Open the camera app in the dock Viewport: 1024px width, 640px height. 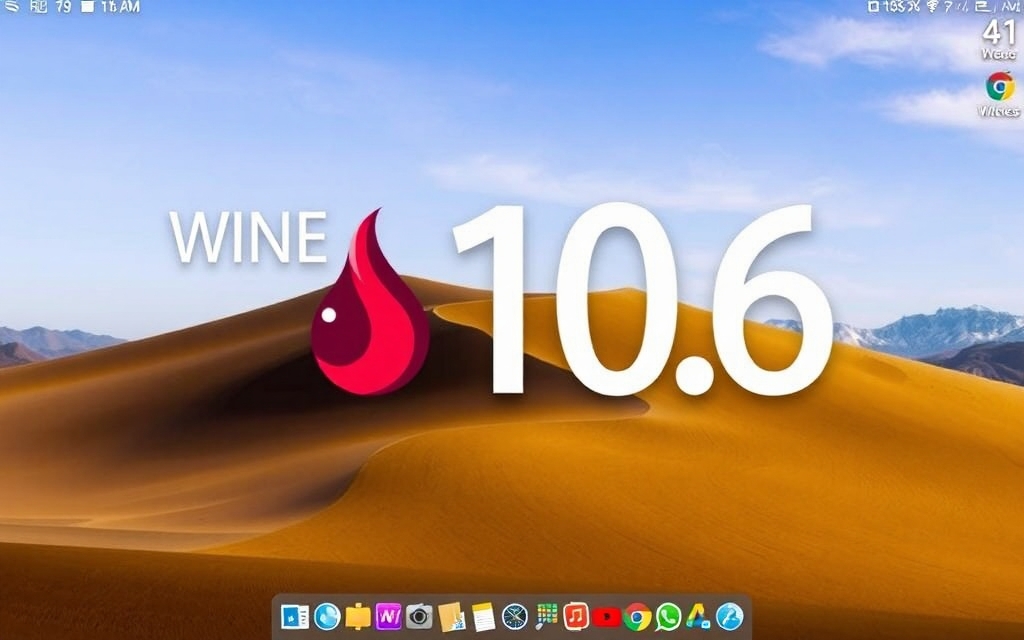[x=419, y=616]
